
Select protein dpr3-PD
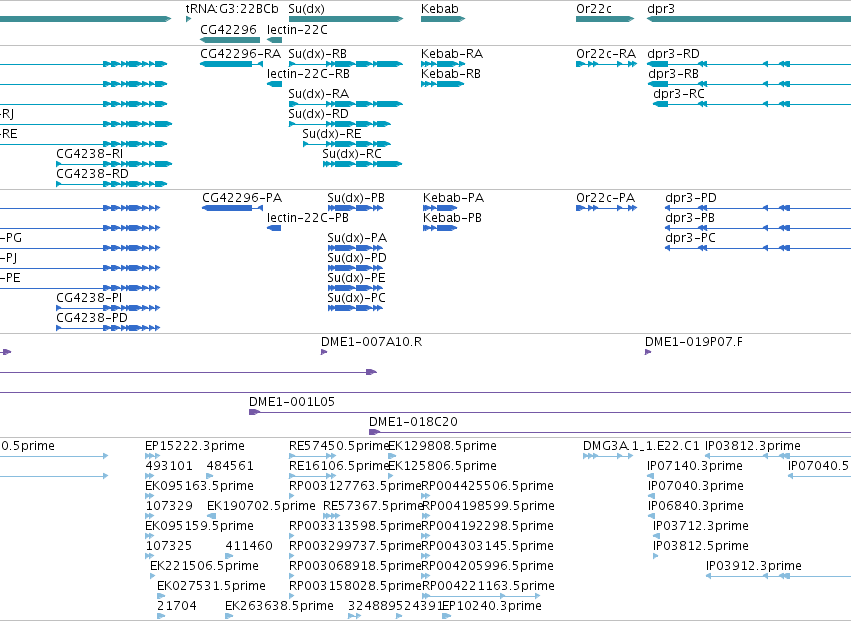pos(691,198)
